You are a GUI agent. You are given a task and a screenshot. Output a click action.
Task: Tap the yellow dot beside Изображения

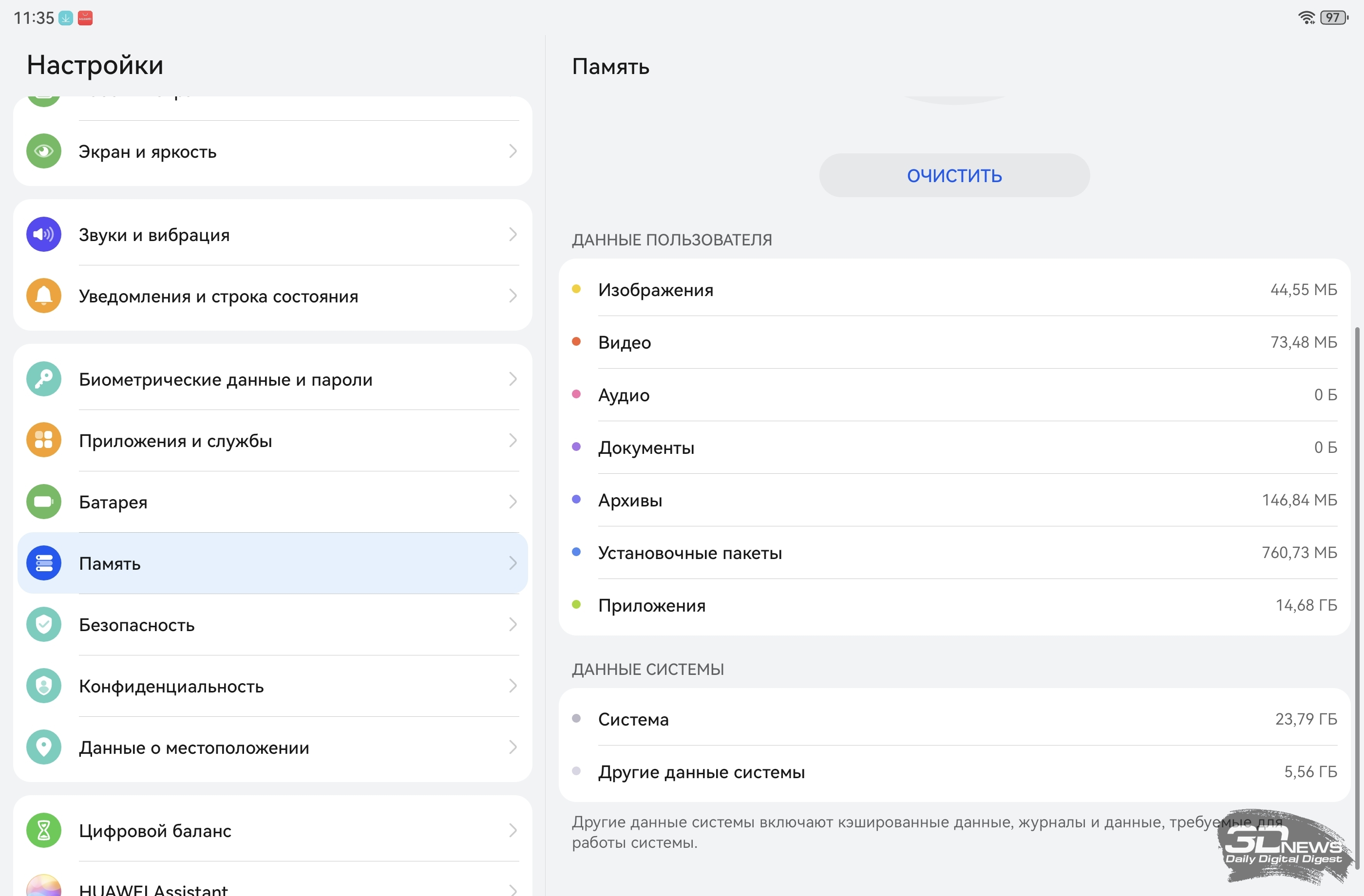(577, 289)
